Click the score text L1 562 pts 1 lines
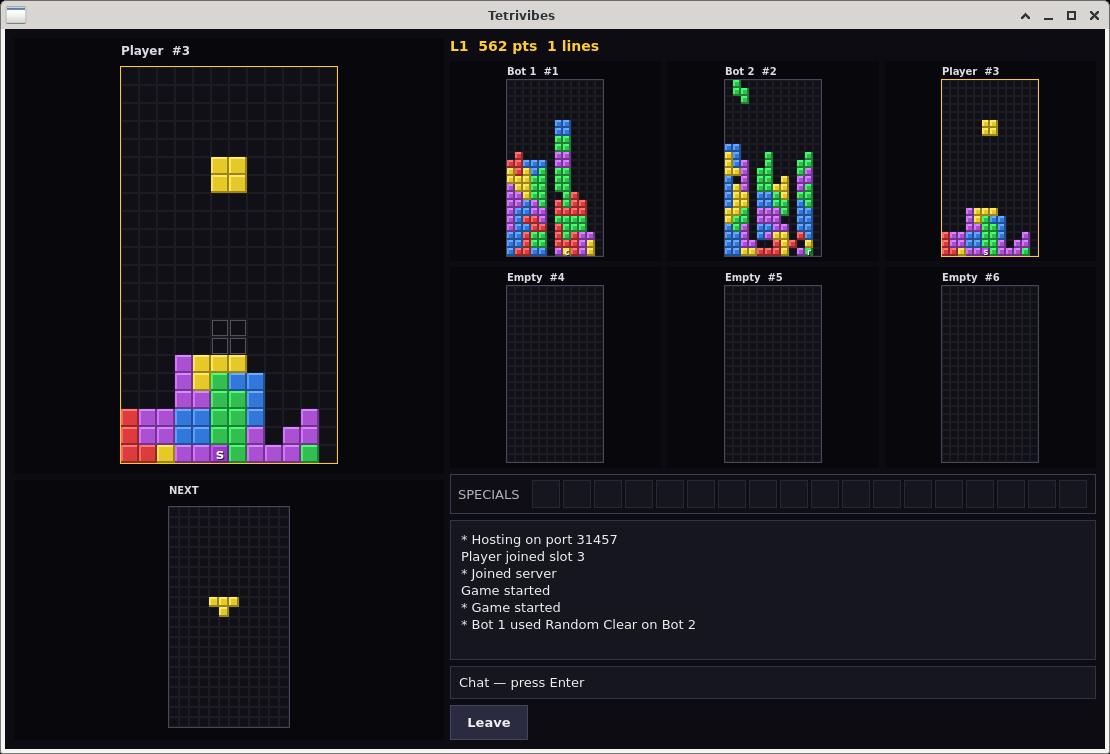Viewport: 1110px width, 754px height. (x=525, y=46)
